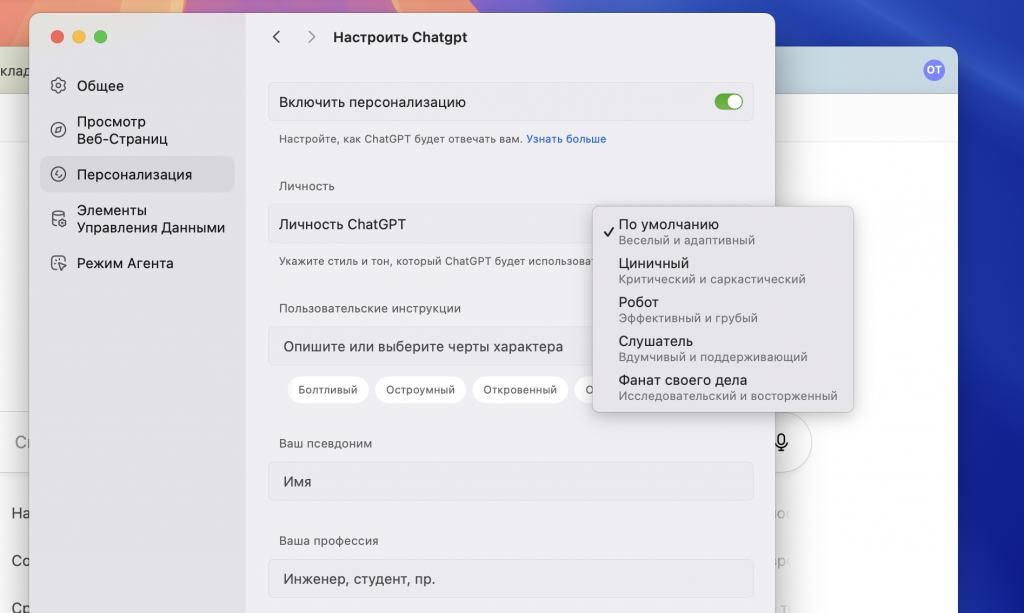
Task: Add the Болтливый trait chip
Action: tap(328, 390)
